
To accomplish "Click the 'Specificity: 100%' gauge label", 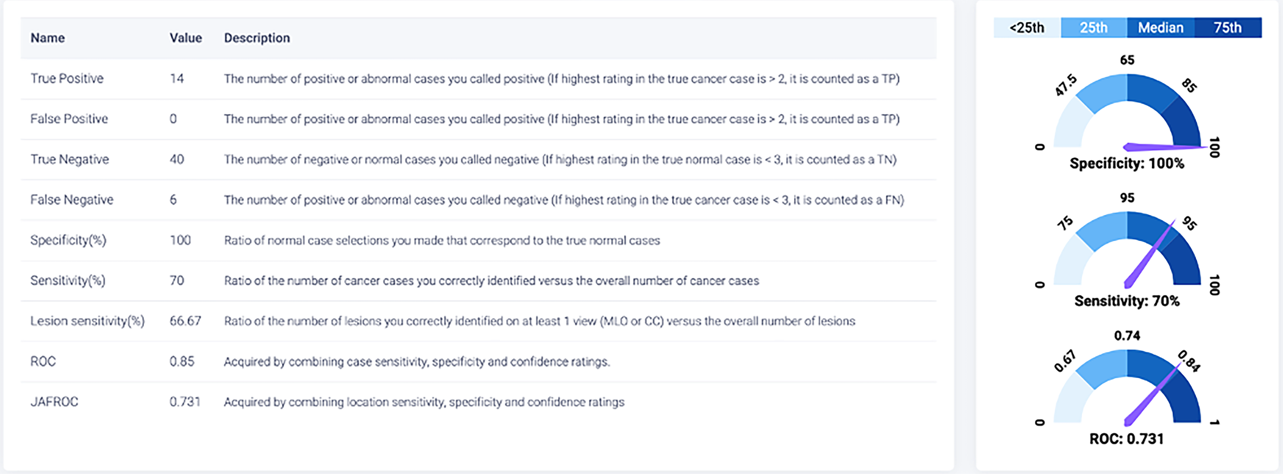I will (1127, 163).
